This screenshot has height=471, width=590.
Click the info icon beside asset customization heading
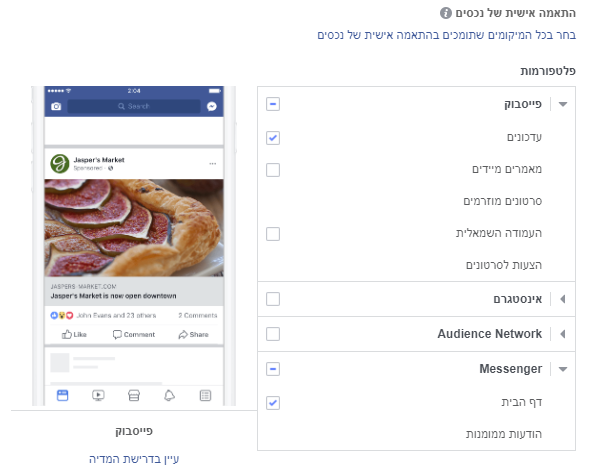(x=446, y=13)
